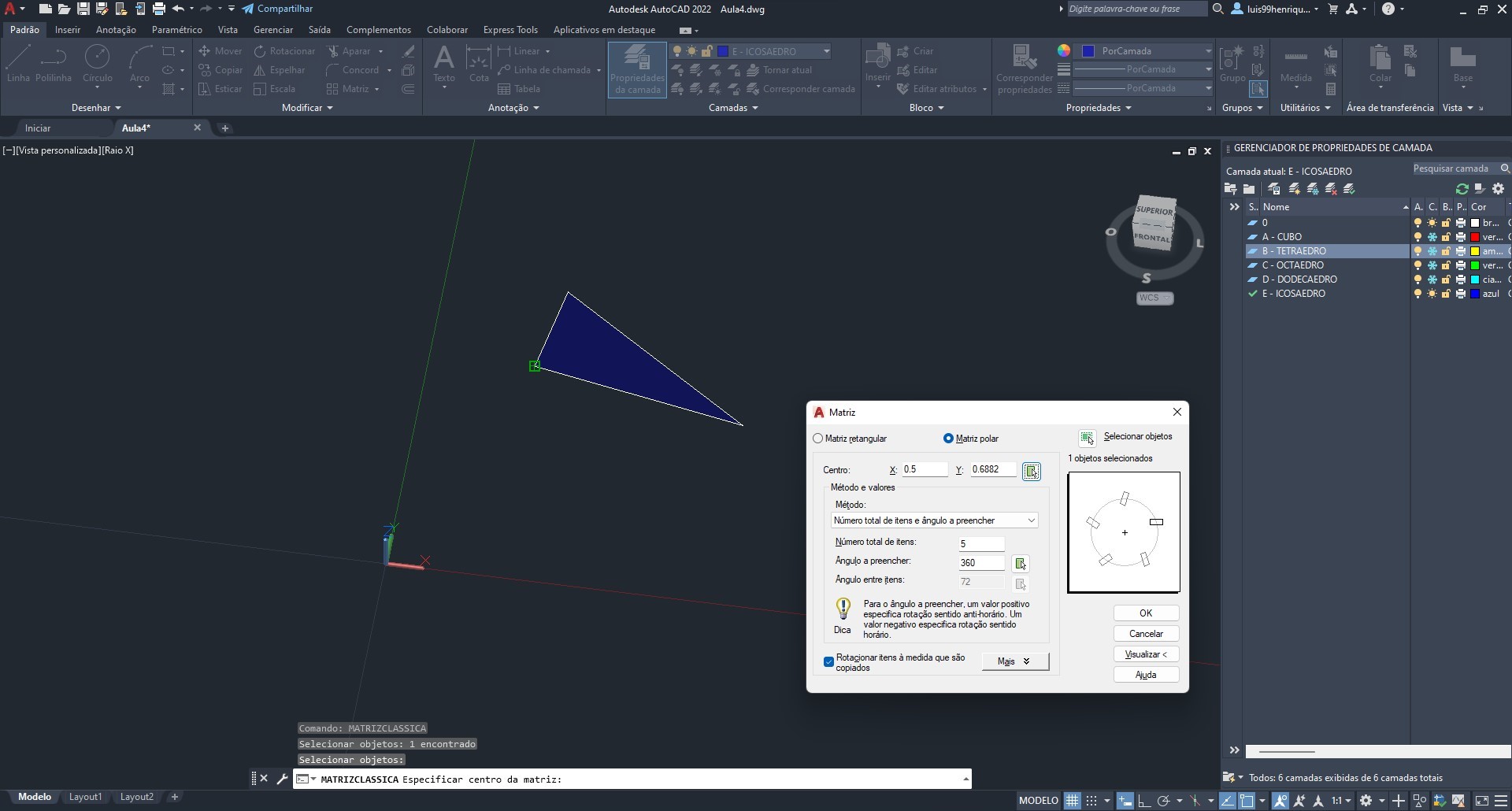Select Matriz polar radio button
1512x811 pixels.
[x=948, y=439]
